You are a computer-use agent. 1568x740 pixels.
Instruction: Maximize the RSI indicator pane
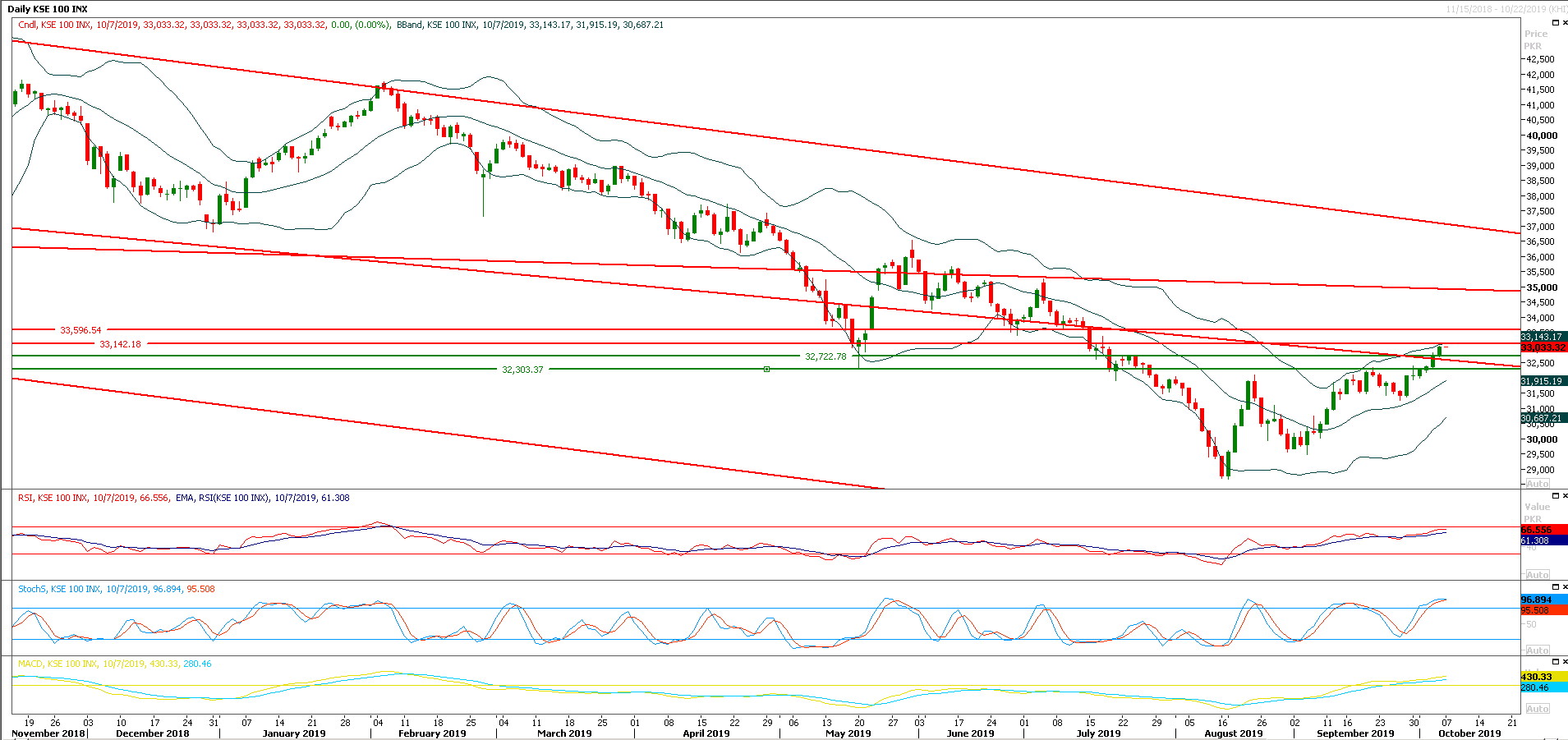click(x=1554, y=496)
